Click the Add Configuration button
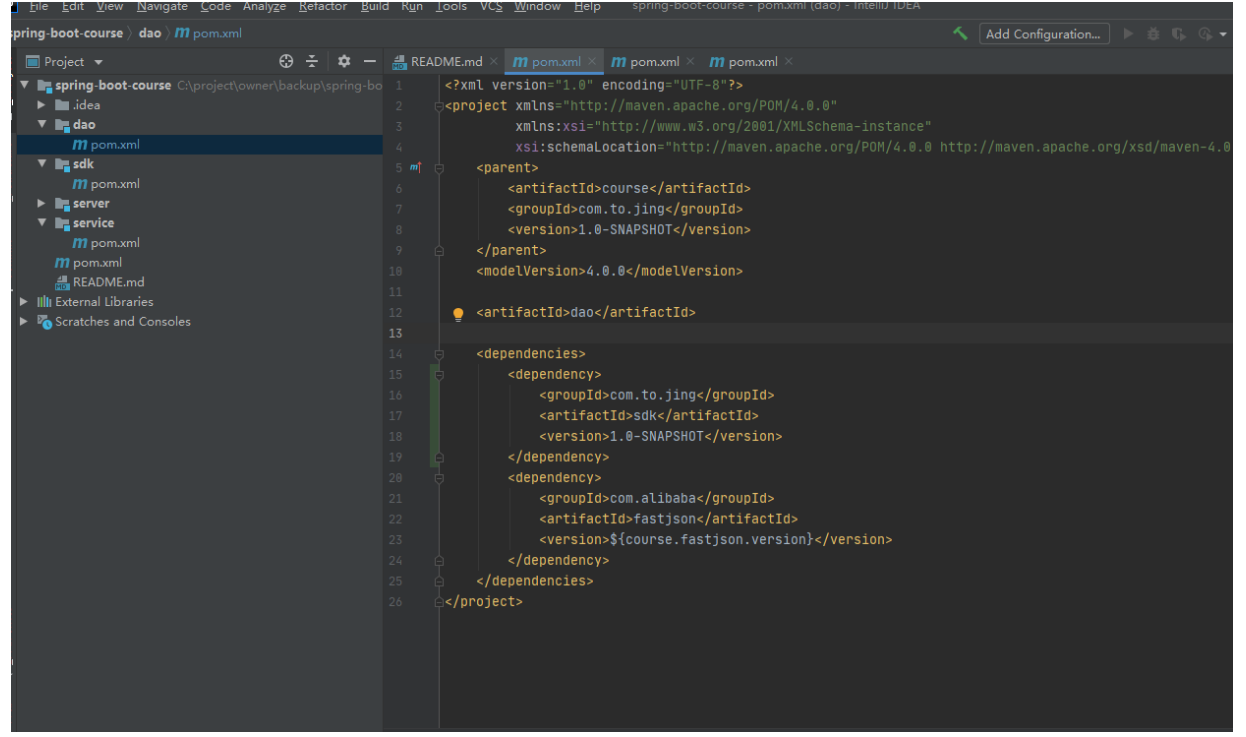The width and height of the screenshot is (1246, 737). [x=1044, y=33]
